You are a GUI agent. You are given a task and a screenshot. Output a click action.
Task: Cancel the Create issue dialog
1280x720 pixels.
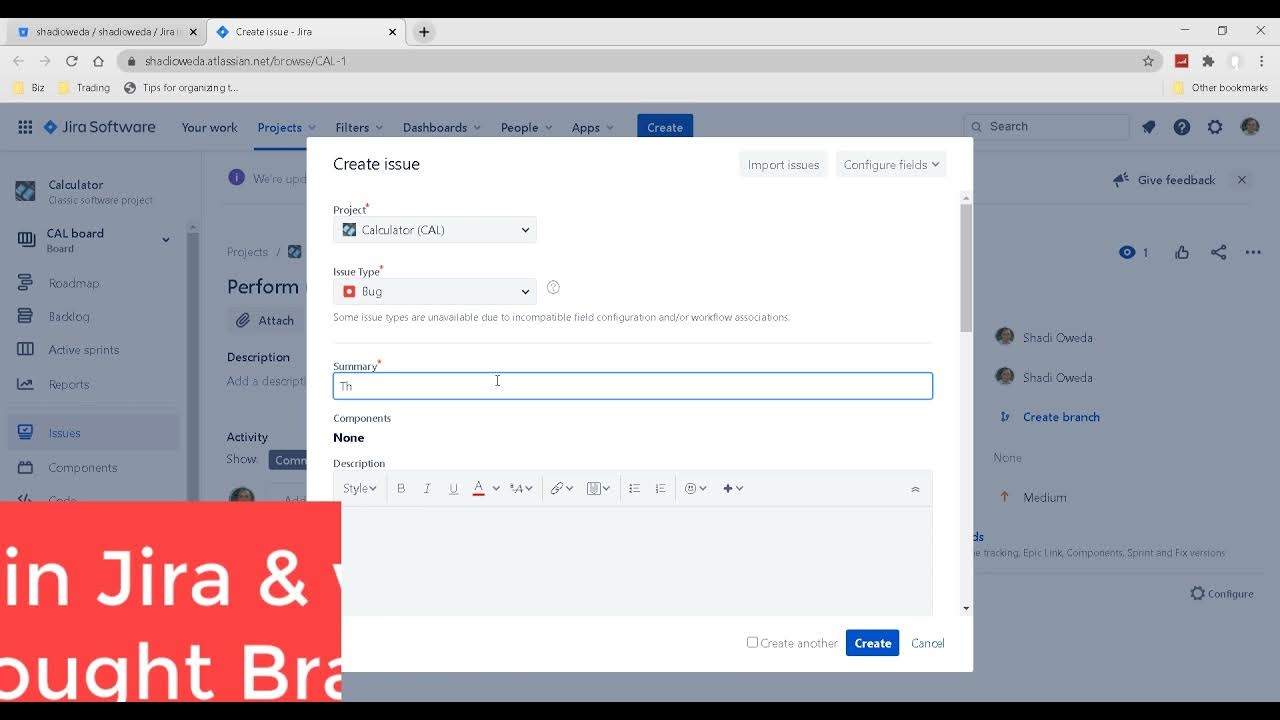click(x=927, y=643)
